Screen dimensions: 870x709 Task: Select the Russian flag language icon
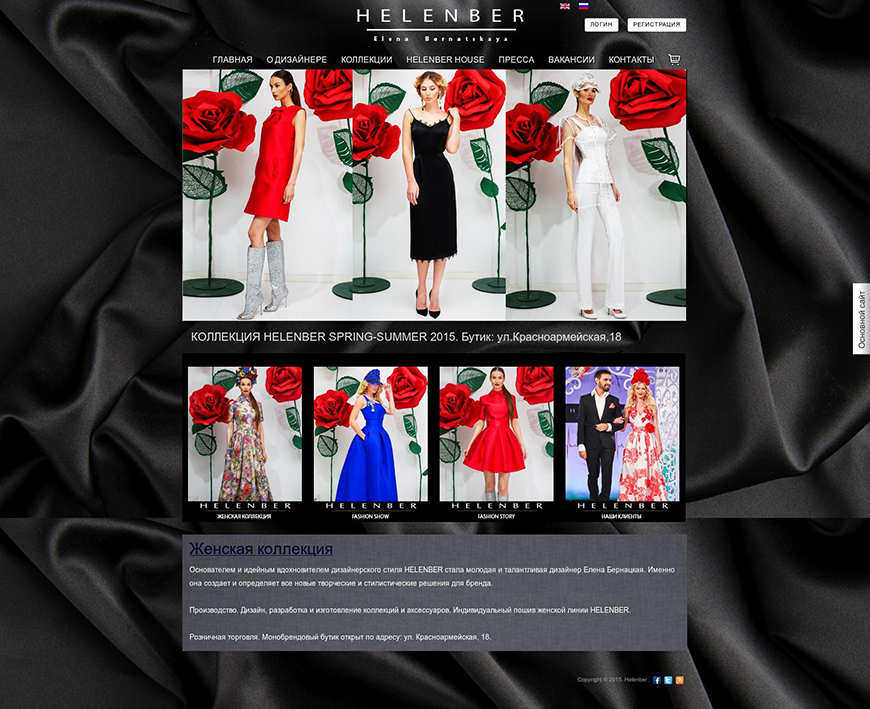584,6
